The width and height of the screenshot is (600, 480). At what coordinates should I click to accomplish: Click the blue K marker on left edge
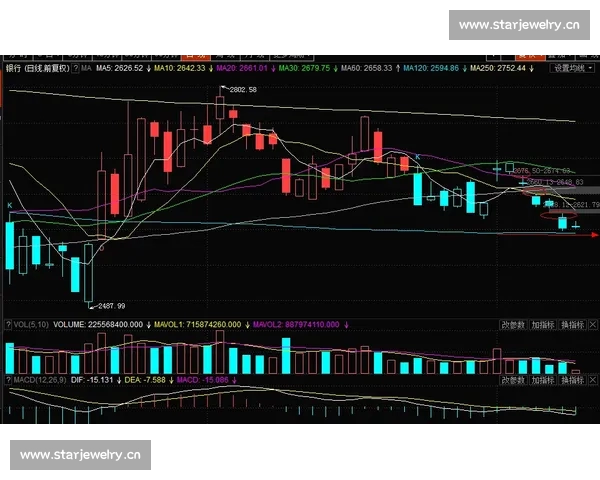[x=9, y=205]
